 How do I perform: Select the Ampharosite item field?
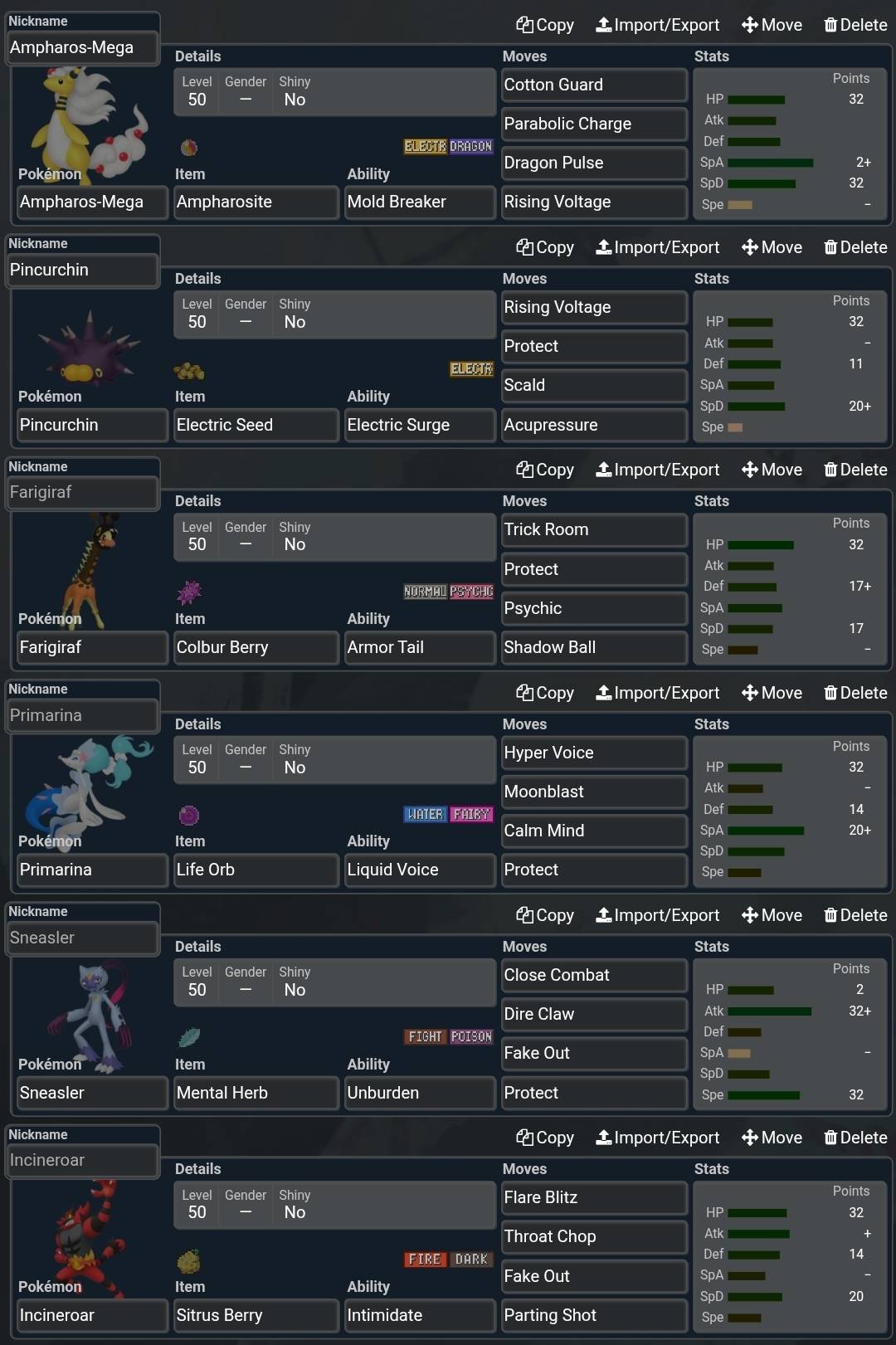pos(256,202)
